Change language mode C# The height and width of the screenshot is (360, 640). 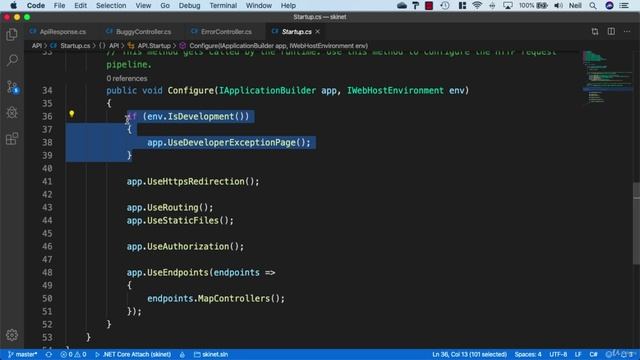tap(593, 354)
